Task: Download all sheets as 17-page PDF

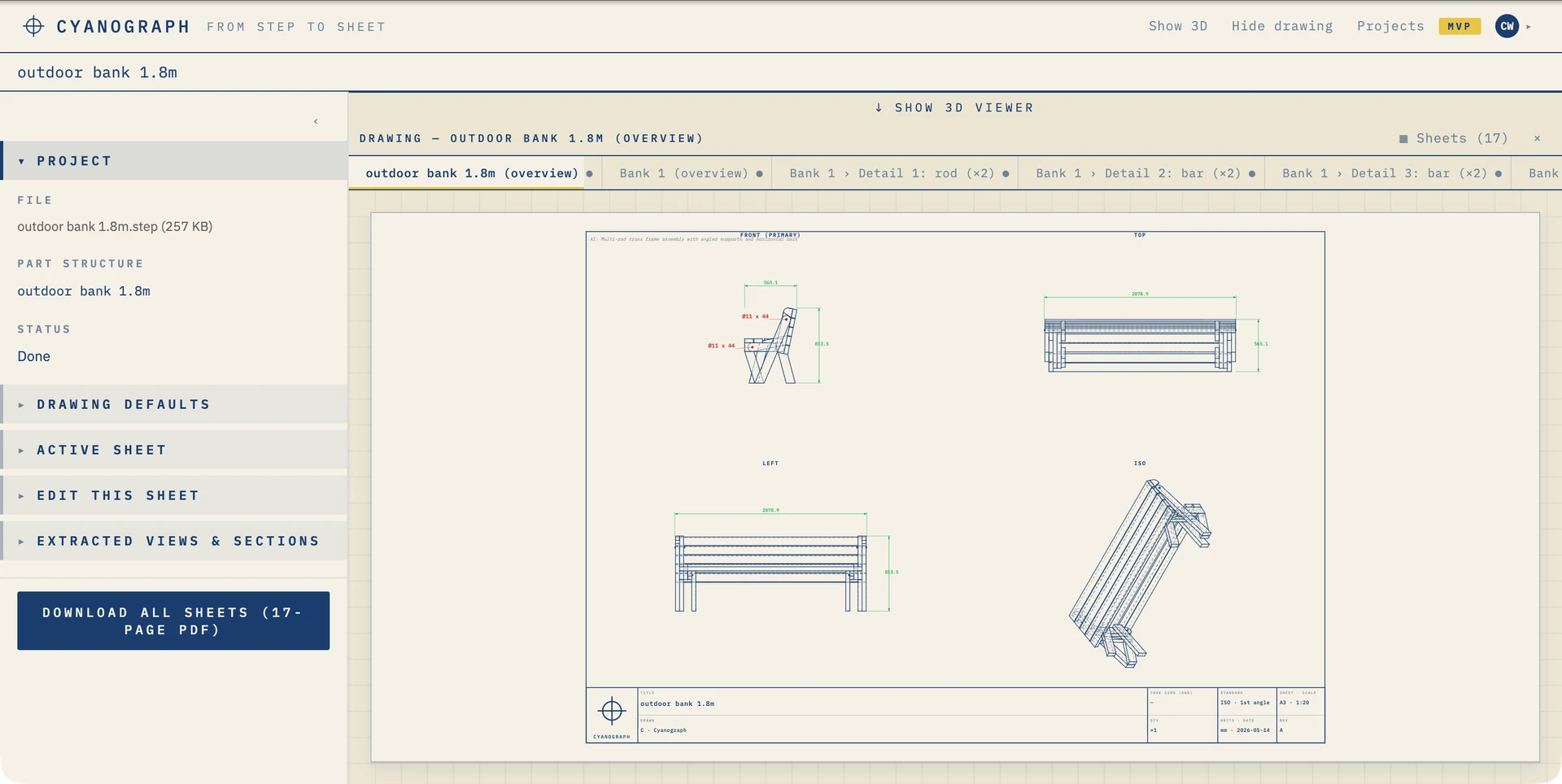Action: 173,621
